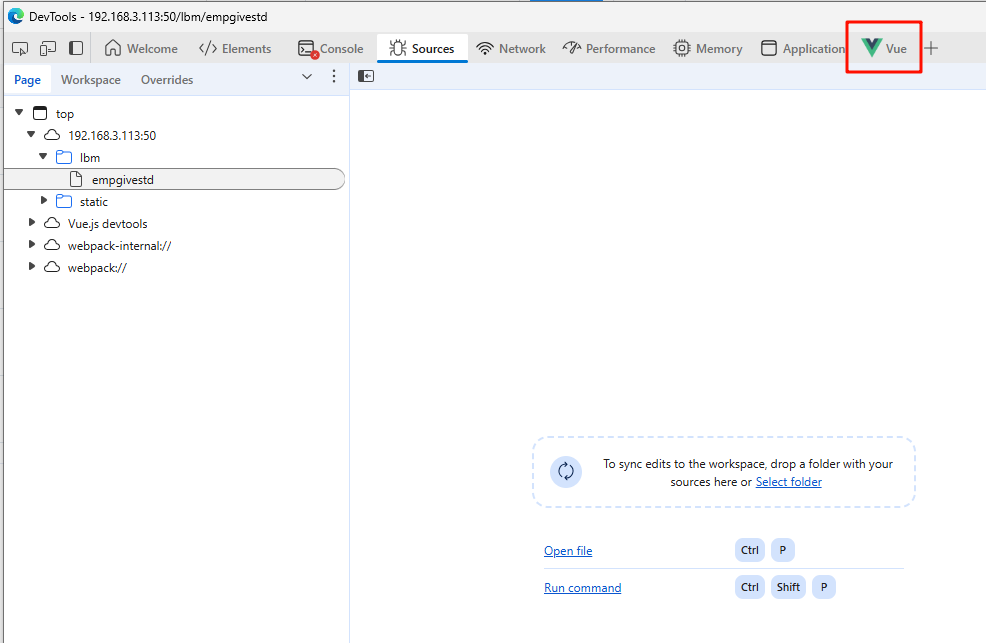
Task: Click the '192.168.3.113:50' label
Action: 112,136
